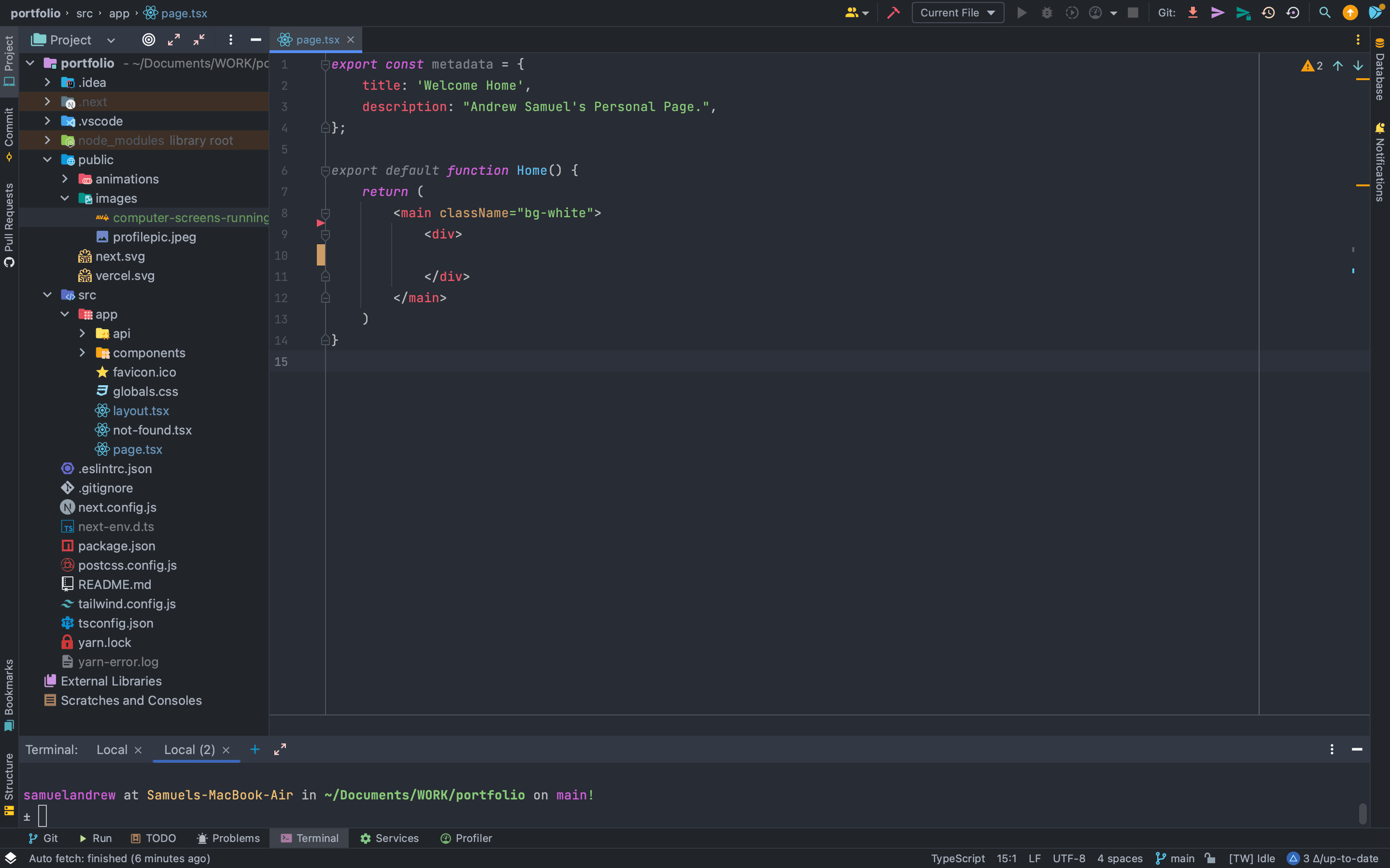Open the Git tool window tab
Viewport: 1390px width, 868px height.
point(43,838)
